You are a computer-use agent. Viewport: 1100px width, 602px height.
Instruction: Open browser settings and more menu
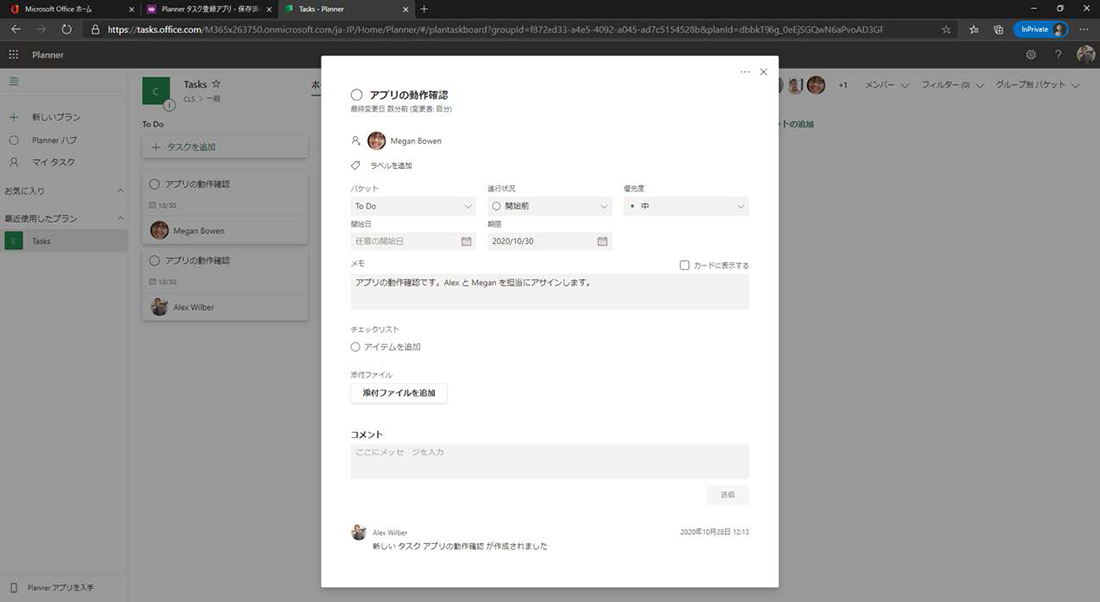1084,29
